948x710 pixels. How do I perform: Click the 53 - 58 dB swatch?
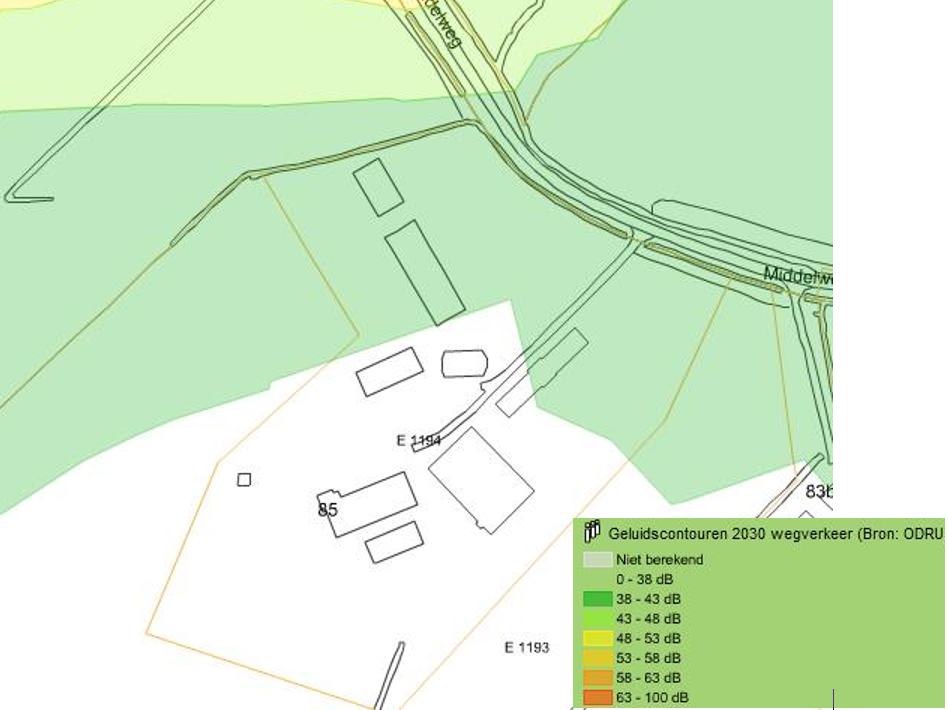click(597, 658)
